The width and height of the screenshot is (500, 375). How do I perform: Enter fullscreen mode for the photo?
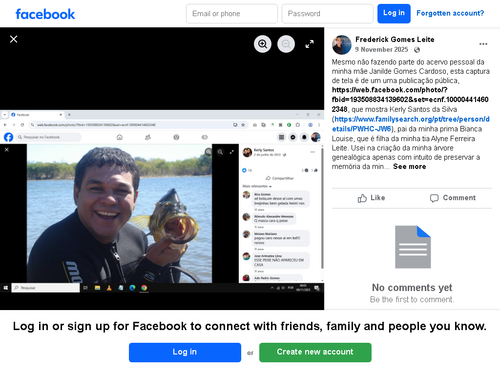tap(310, 44)
